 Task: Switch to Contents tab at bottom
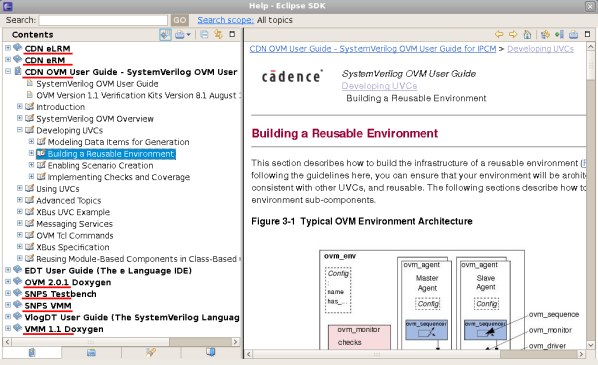pos(32,352)
